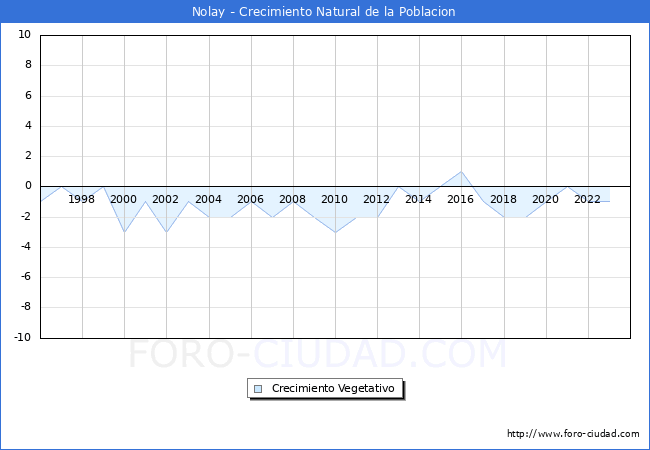Click the y-axis value 6
This screenshot has height=450, width=650.
(x=28, y=95)
